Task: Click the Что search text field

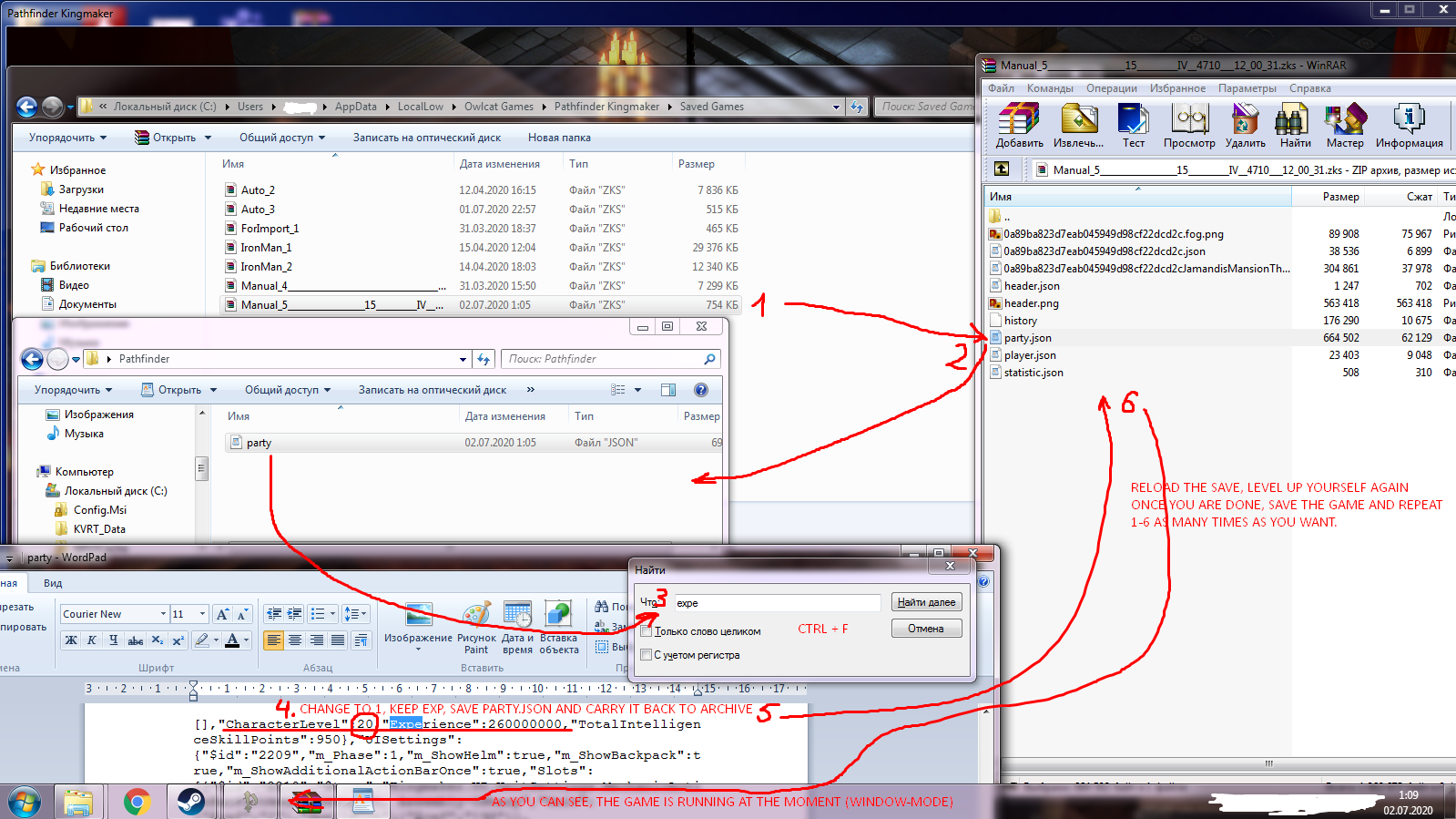Action: click(x=777, y=603)
